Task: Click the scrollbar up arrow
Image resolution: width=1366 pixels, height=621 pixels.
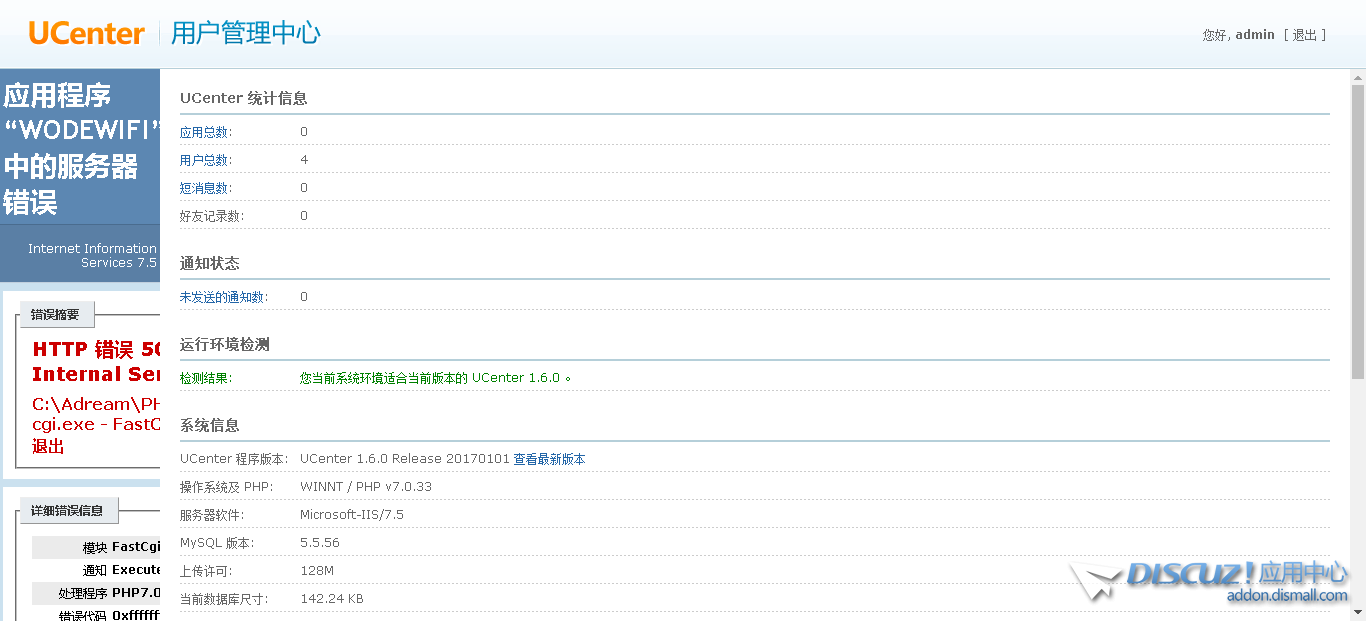Action: pyautogui.click(x=1357, y=76)
